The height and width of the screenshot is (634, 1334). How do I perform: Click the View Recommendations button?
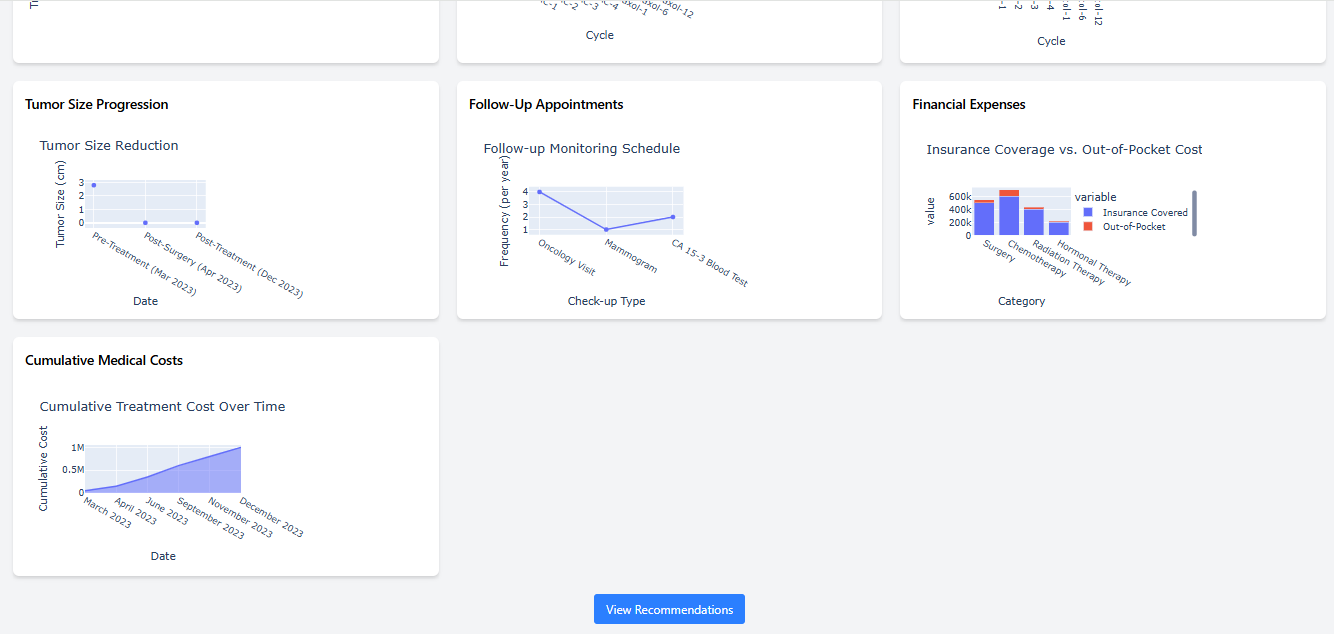coord(669,609)
